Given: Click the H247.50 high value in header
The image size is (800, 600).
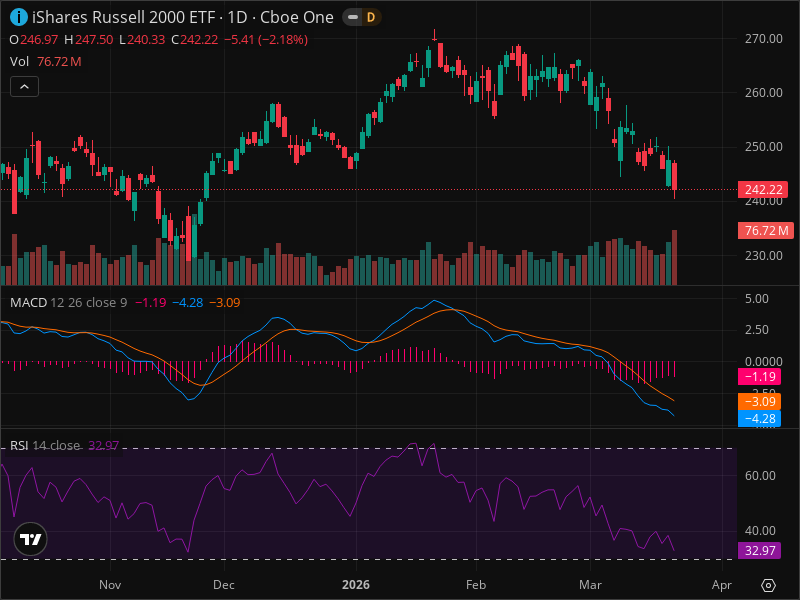Looking at the screenshot, I should (x=89, y=40).
